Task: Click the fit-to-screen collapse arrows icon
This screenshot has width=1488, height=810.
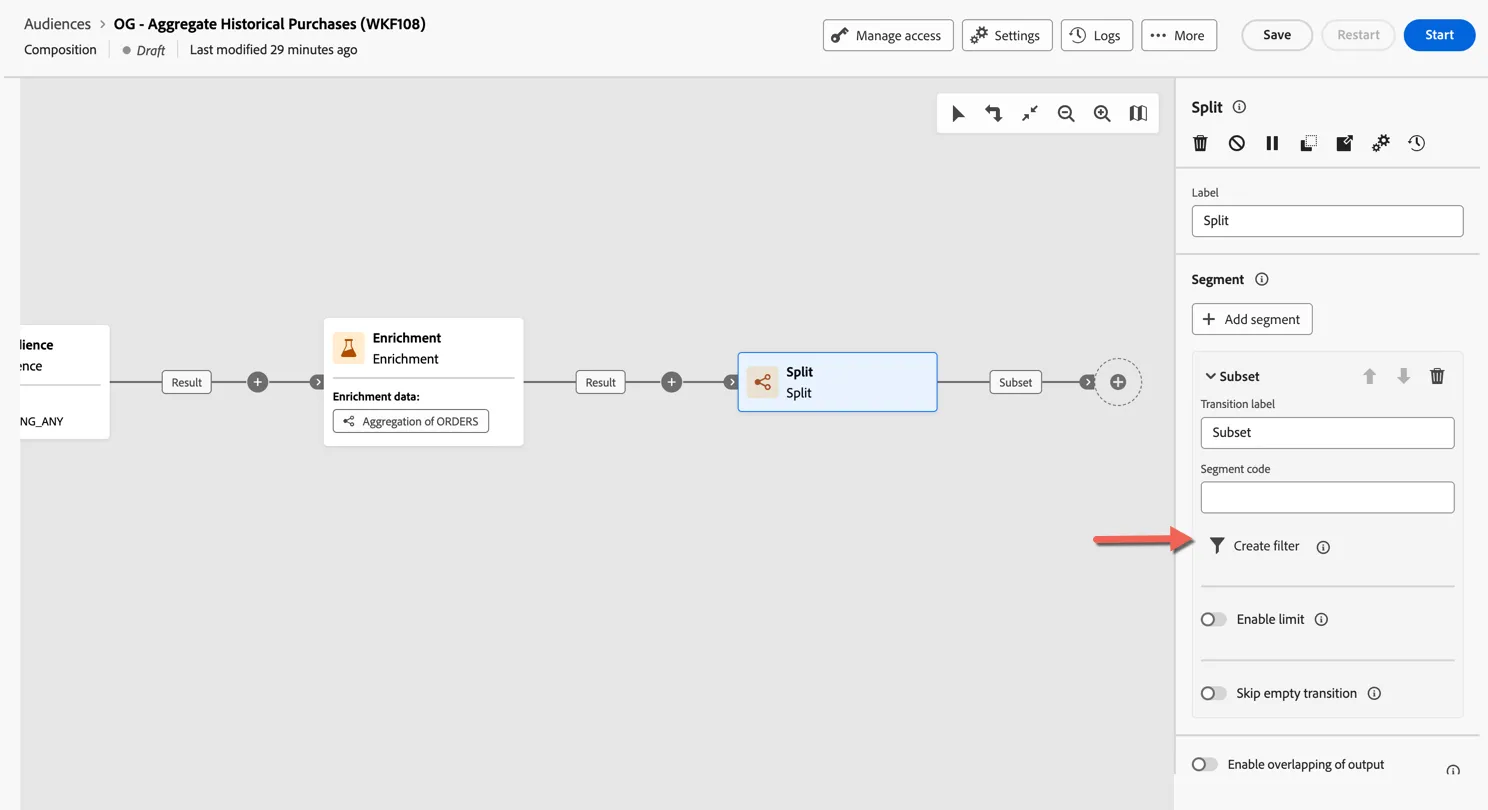Action: click(x=1030, y=114)
